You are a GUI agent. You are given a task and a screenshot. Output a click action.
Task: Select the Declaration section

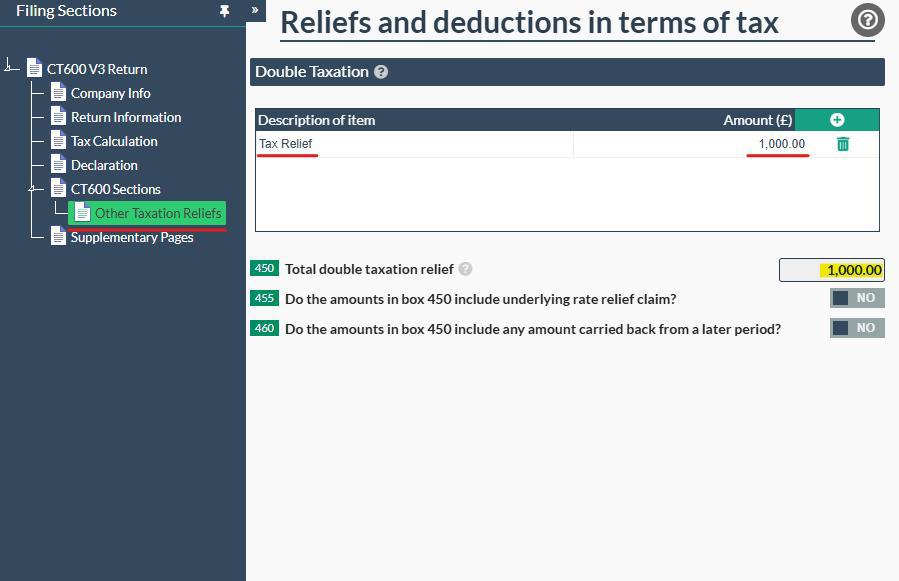(x=104, y=165)
